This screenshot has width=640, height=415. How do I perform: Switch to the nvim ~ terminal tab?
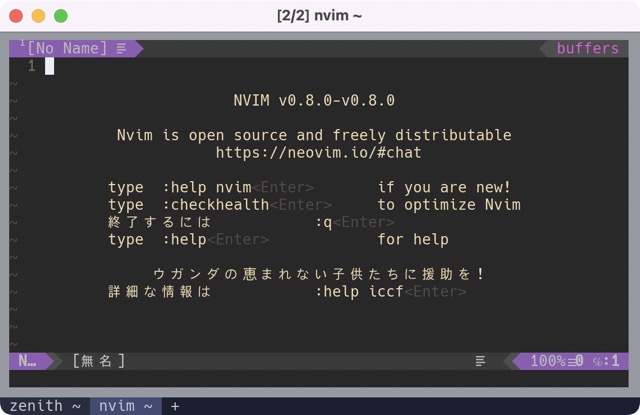[x=126, y=406]
